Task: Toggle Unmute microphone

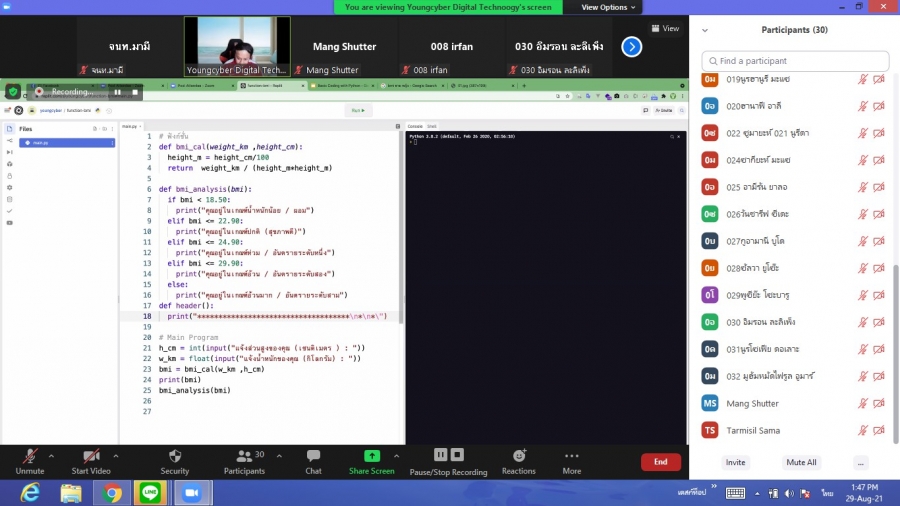Action: click(x=29, y=457)
